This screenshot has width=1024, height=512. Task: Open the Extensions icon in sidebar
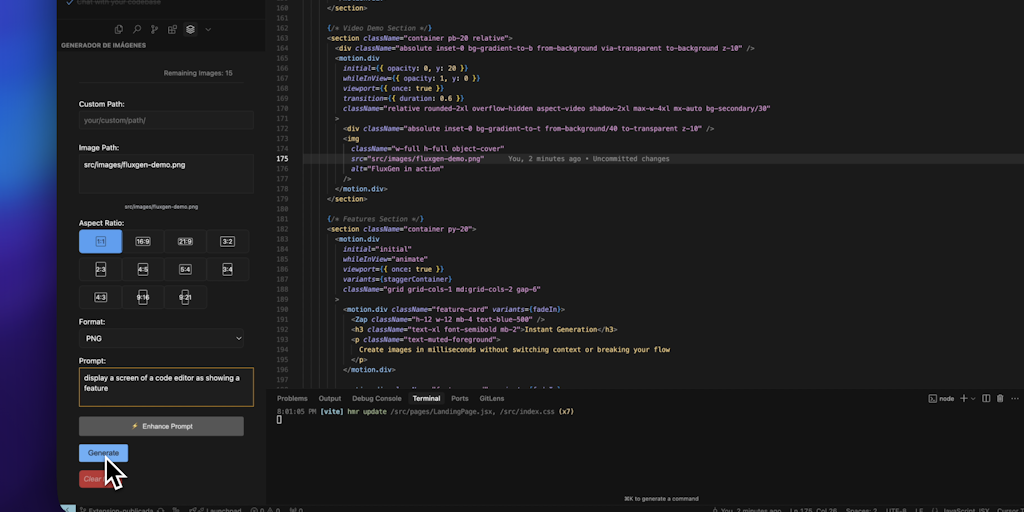[172, 30]
